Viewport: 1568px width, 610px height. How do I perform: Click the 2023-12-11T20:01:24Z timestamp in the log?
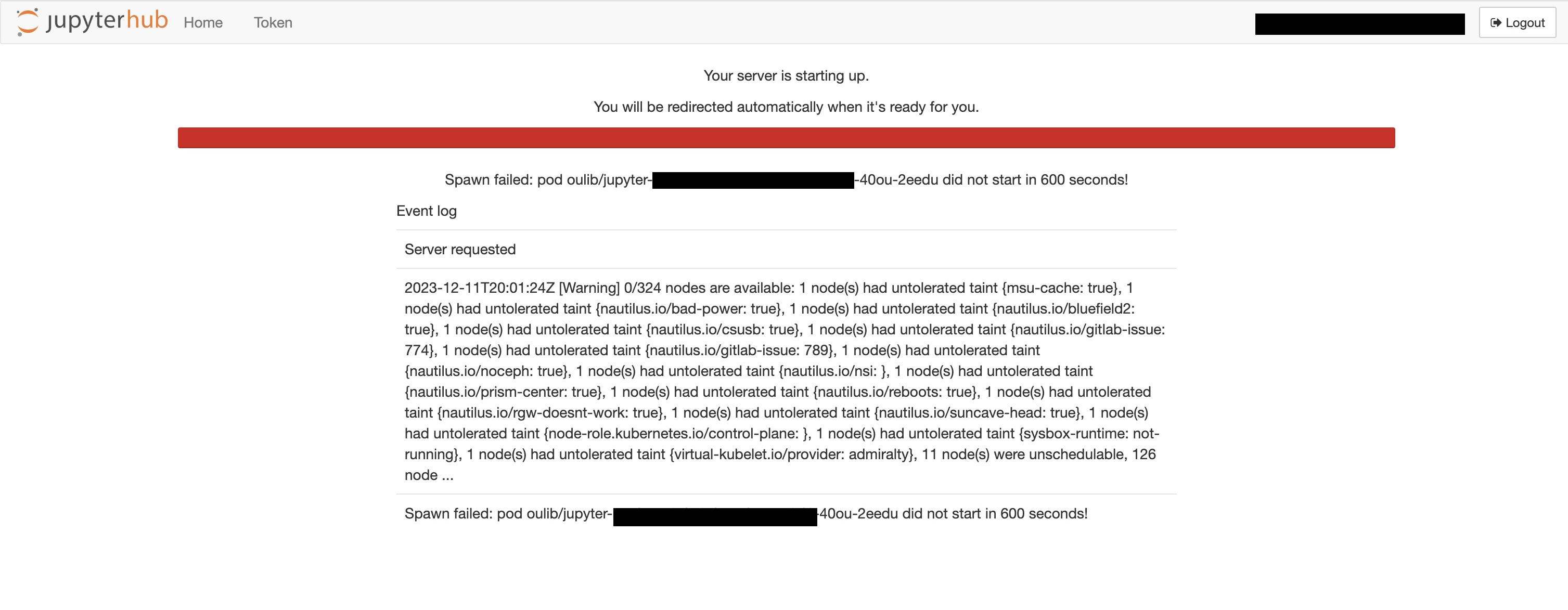(x=479, y=288)
